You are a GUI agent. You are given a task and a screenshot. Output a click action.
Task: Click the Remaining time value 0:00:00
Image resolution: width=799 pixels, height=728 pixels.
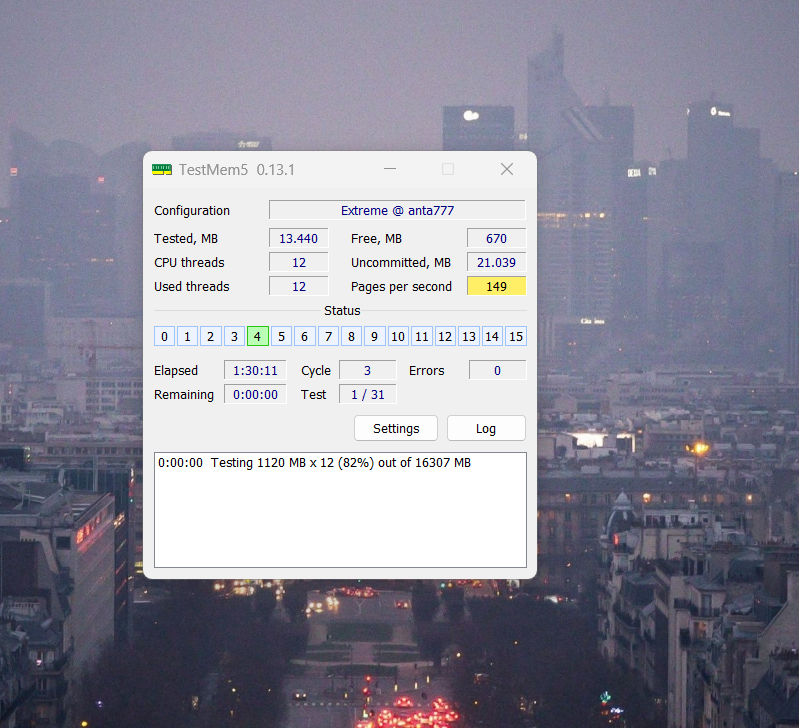click(255, 394)
